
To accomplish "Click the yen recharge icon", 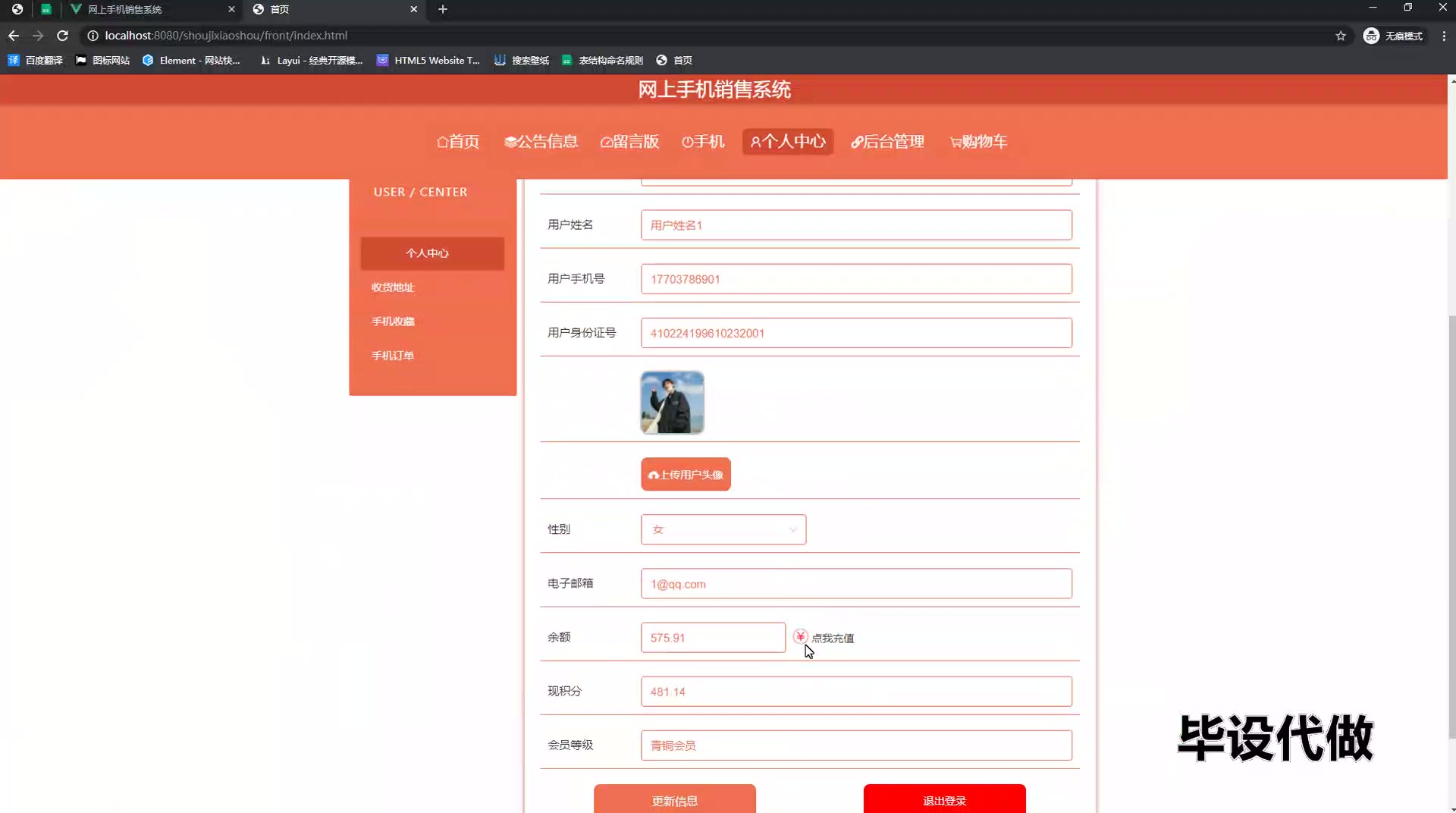I will pyautogui.click(x=800, y=636).
